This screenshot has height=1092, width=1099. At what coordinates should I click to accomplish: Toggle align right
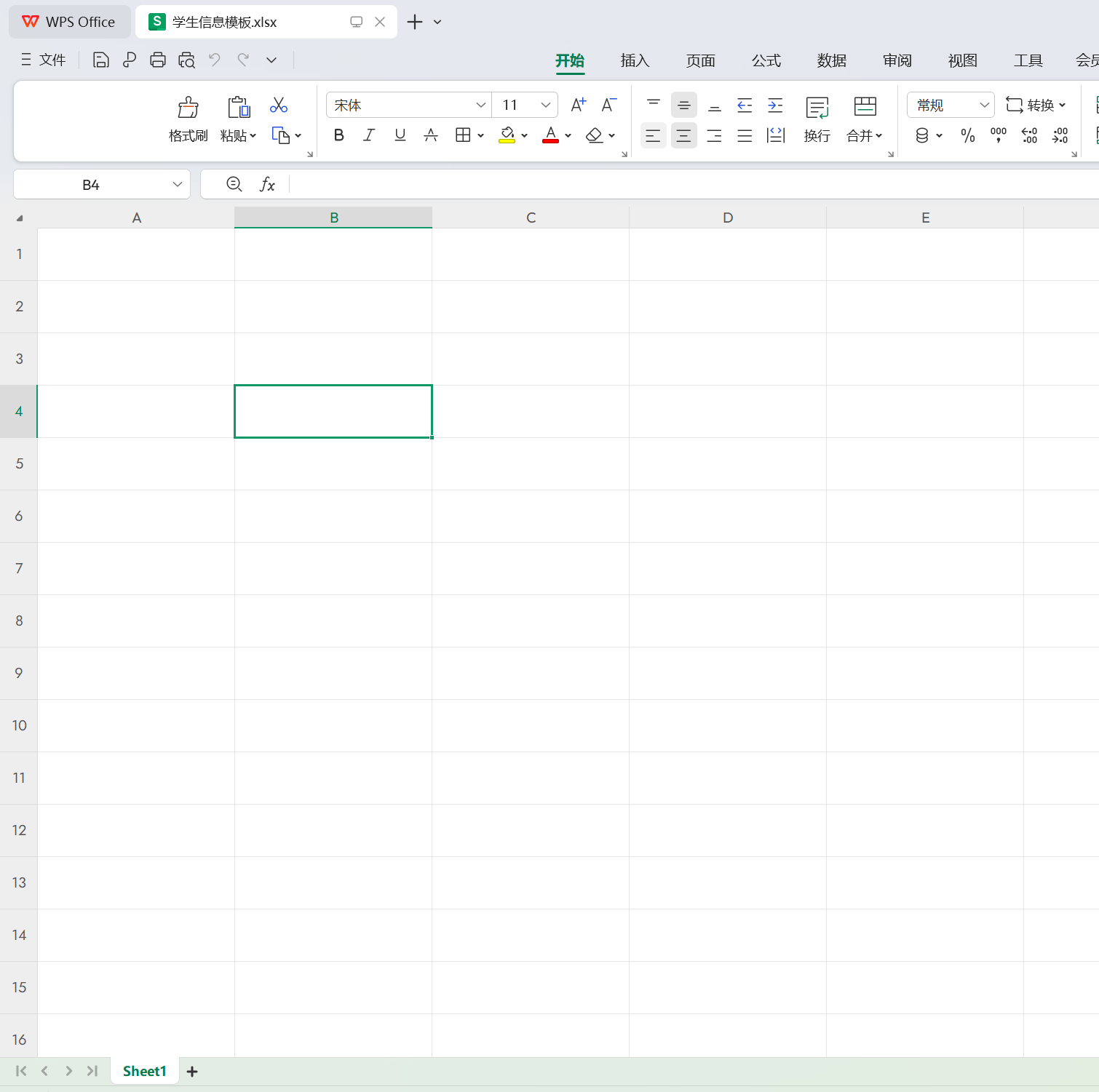point(715,135)
